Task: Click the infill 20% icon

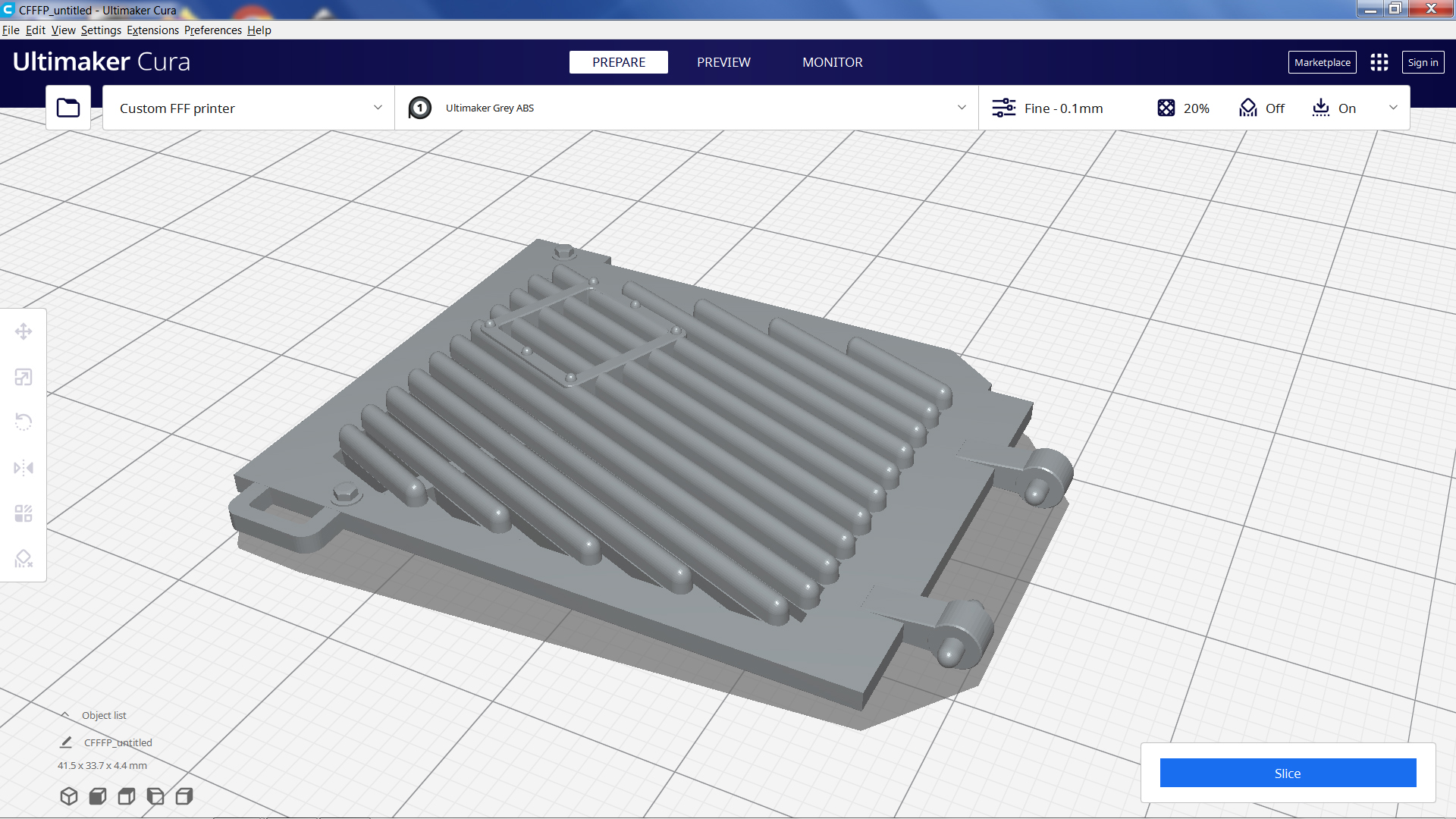Action: click(1166, 108)
